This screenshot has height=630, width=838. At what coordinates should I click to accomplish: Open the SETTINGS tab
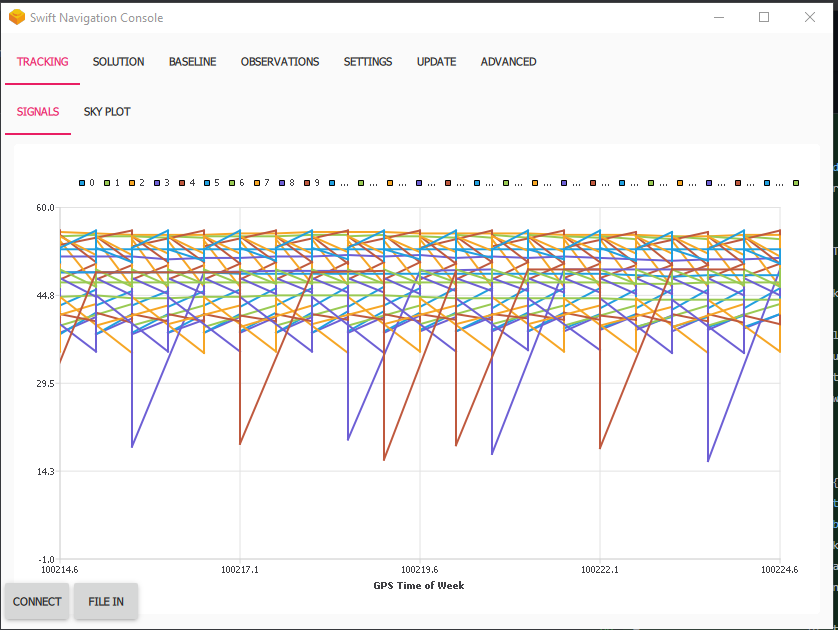click(x=368, y=62)
